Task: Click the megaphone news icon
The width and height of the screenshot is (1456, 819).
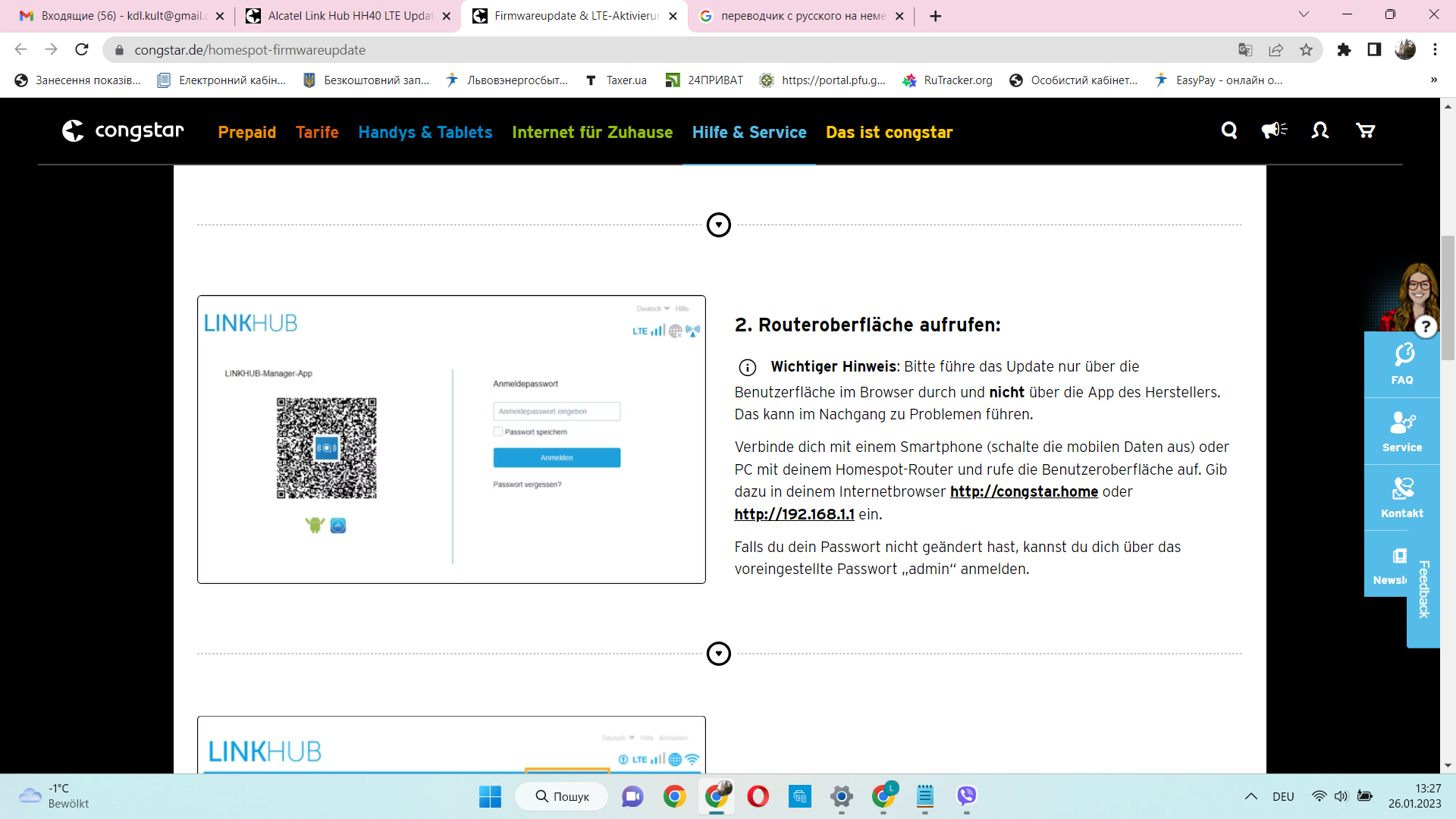Action: pyautogui.click(x=1274, y=131)
